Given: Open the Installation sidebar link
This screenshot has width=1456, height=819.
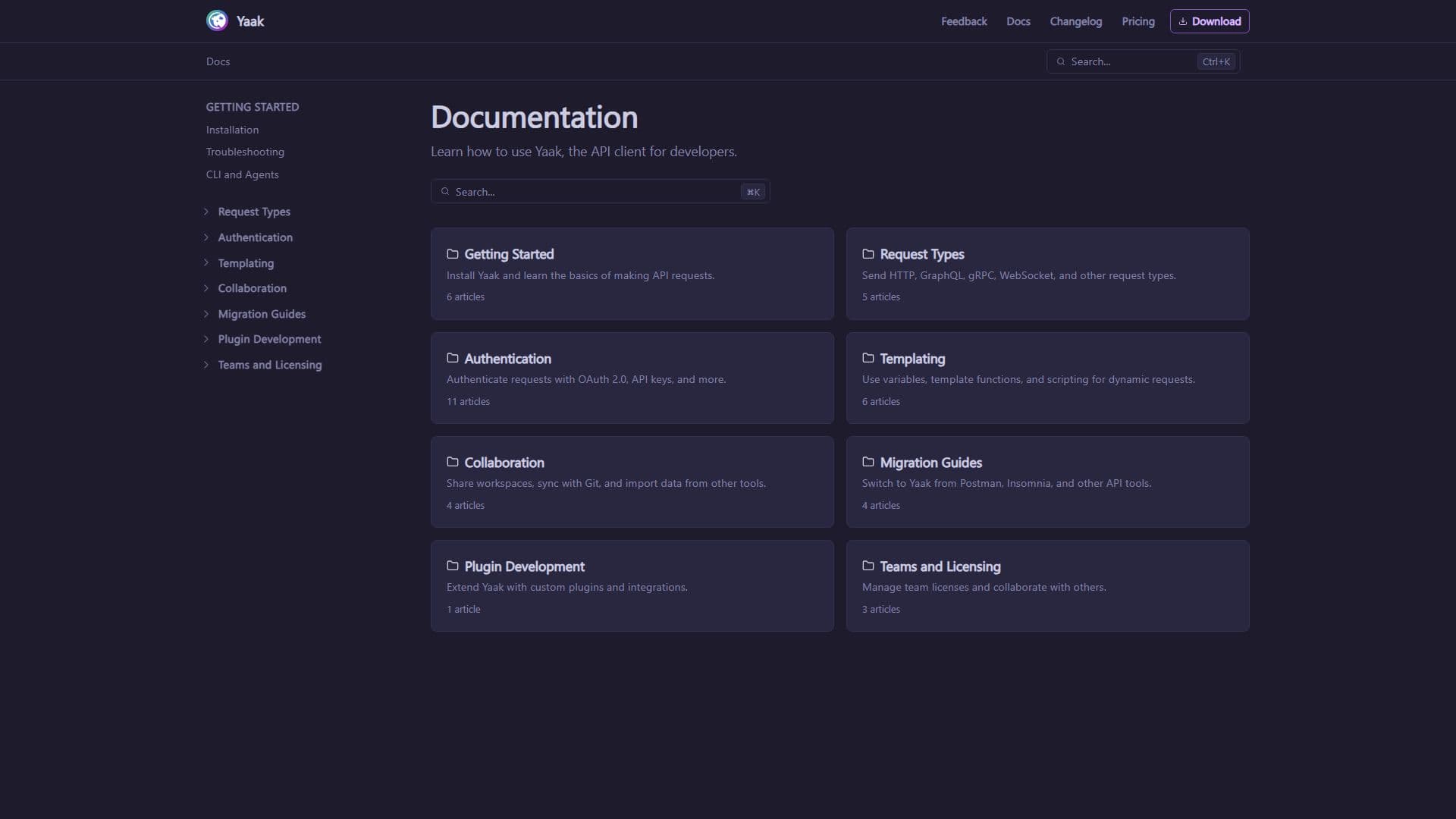Looking at the screenshot, I should (x=232, y=130).
